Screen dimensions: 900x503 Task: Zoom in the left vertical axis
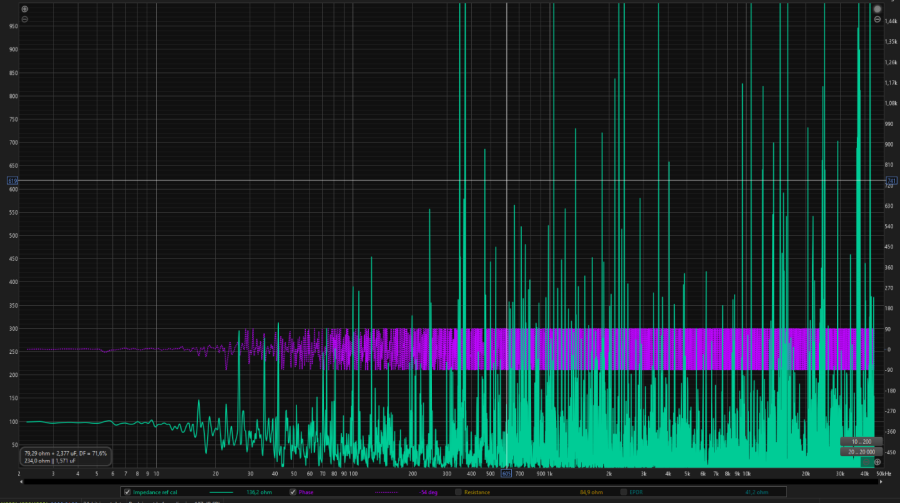(x=25, y=9)
